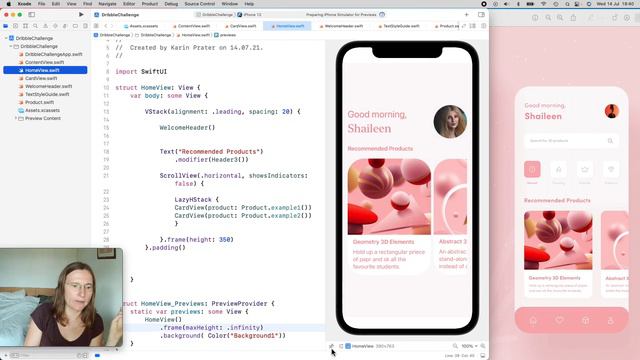Click the duplicate preview icon beside HomeView

point(341,346)
